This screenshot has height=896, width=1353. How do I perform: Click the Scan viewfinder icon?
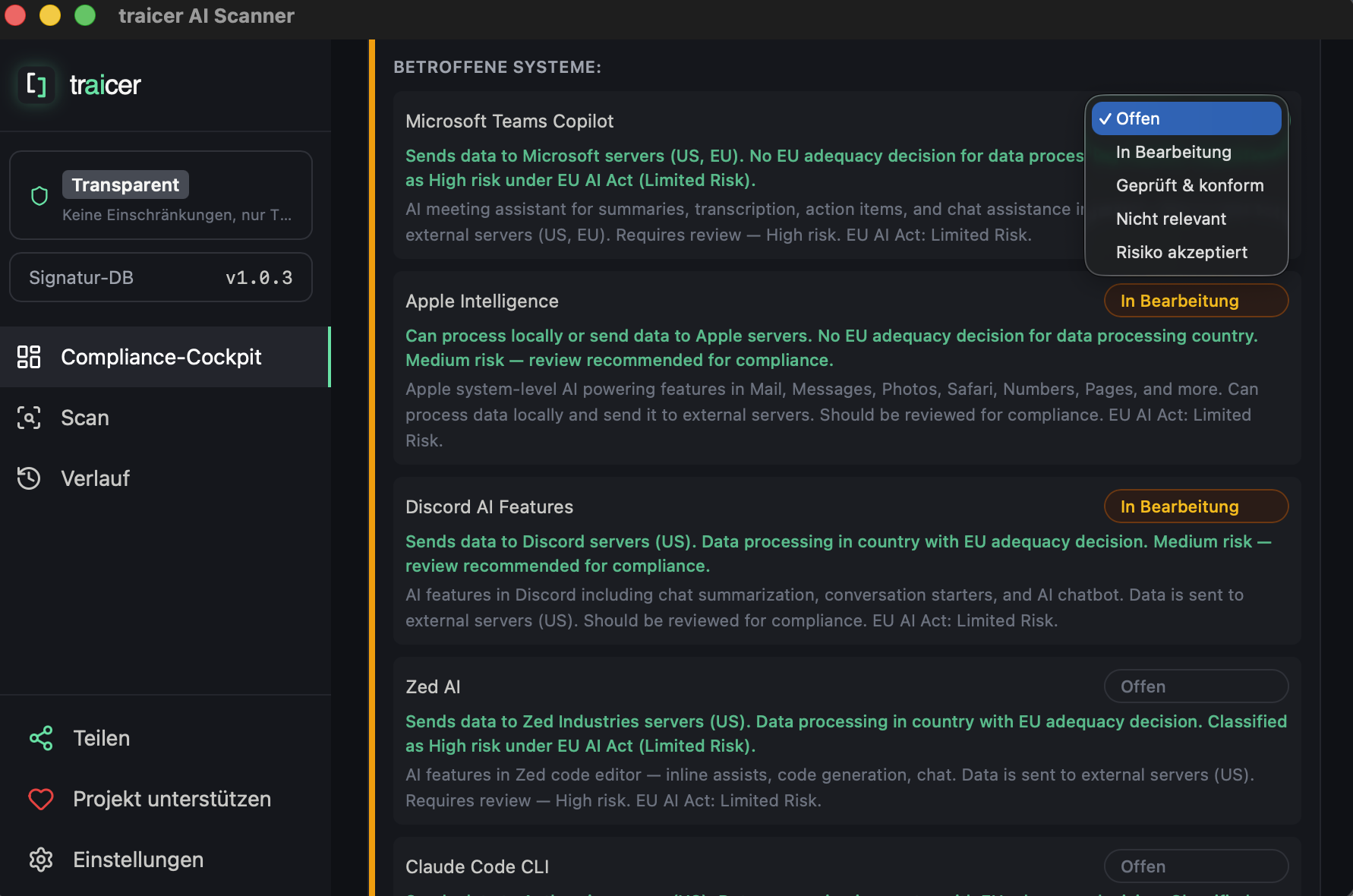29,418
